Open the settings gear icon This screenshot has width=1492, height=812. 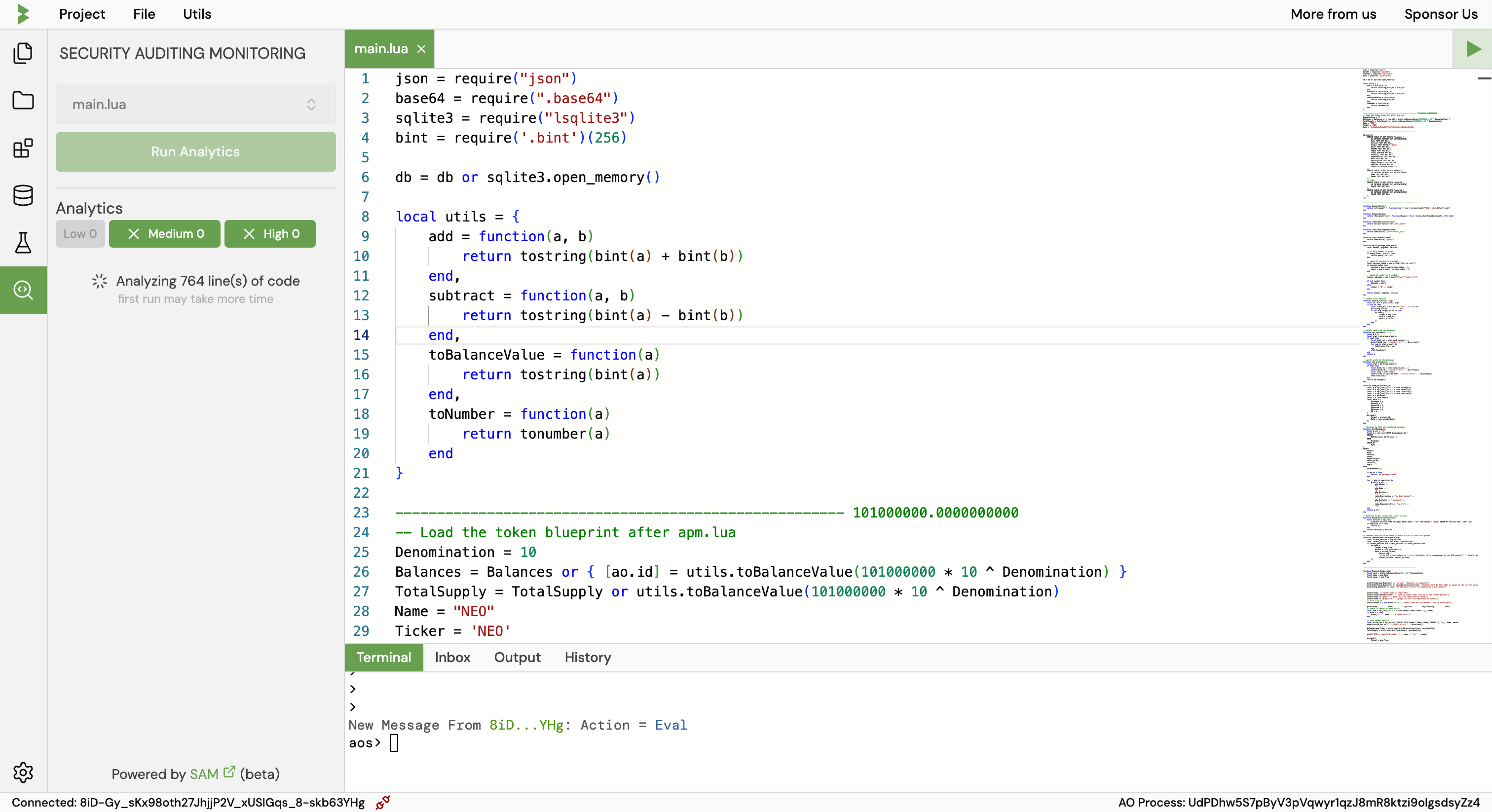[x=23, y=772]
